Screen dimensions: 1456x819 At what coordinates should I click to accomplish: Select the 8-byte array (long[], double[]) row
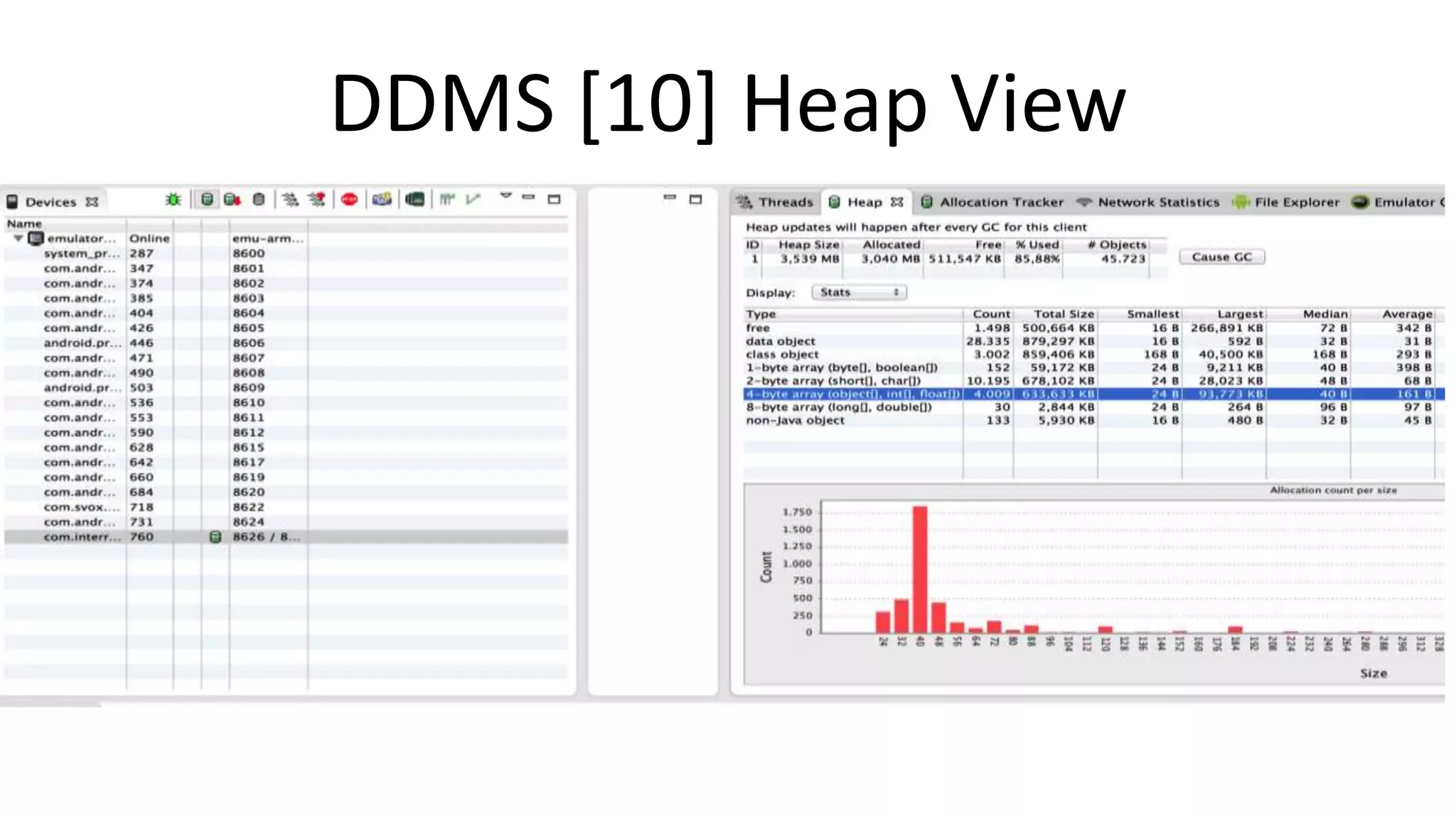pyautogui.click(x=1094, y=407)
